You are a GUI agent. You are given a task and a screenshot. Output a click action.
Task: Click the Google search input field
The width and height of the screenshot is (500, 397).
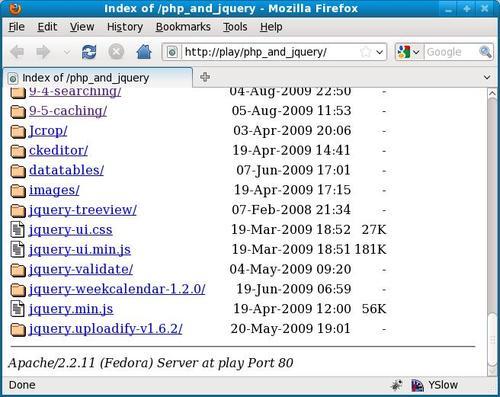pos(451,52)
